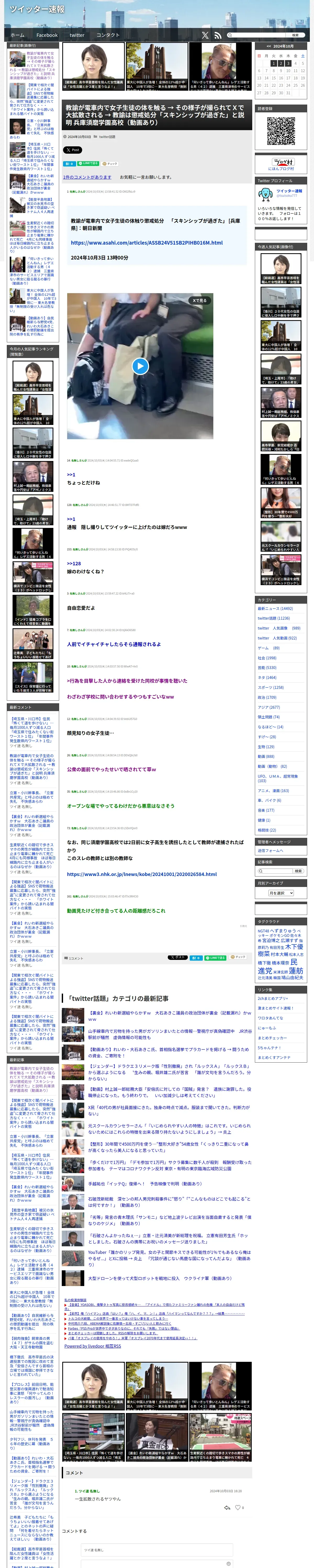This screenshot has width=314, height=1568.
Task: Open twitter話題 (11236) category
Action: [x=274, y=618]
